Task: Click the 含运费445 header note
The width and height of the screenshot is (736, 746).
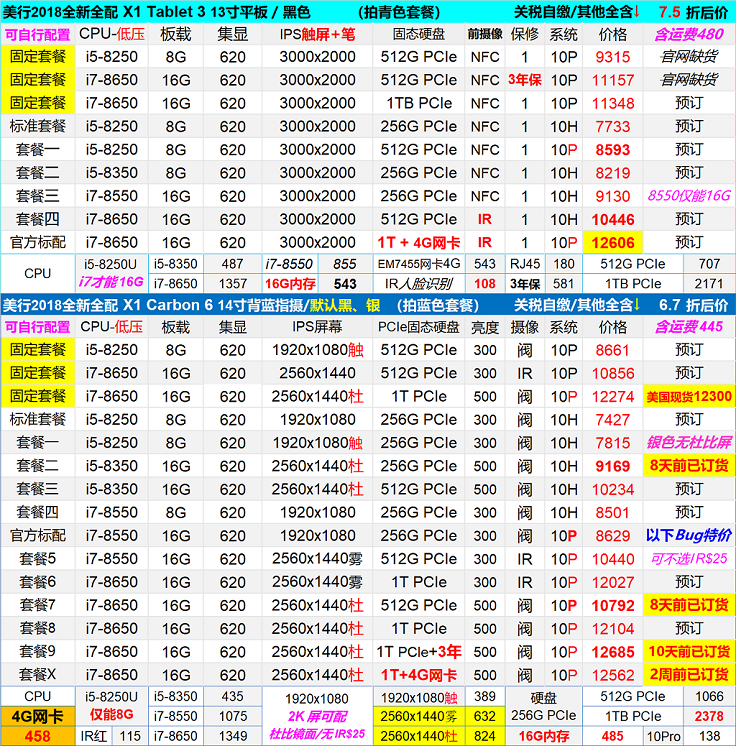Action: (x=689, y=327)
